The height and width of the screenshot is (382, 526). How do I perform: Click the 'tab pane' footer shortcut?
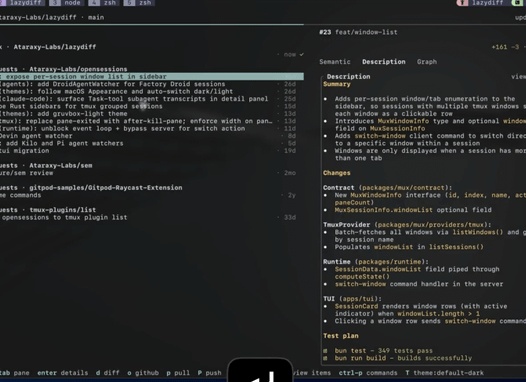[x=14, y=373]
